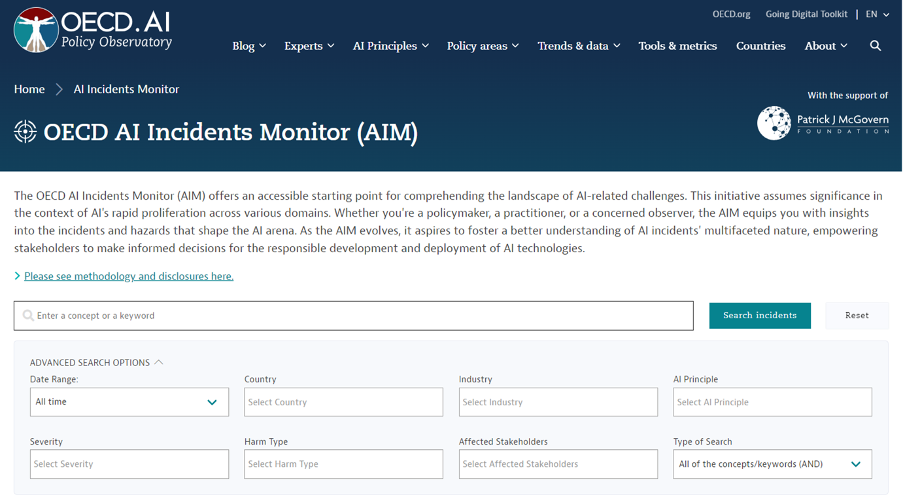
Task: Click the Date Range label
Action: coord(54,379)
